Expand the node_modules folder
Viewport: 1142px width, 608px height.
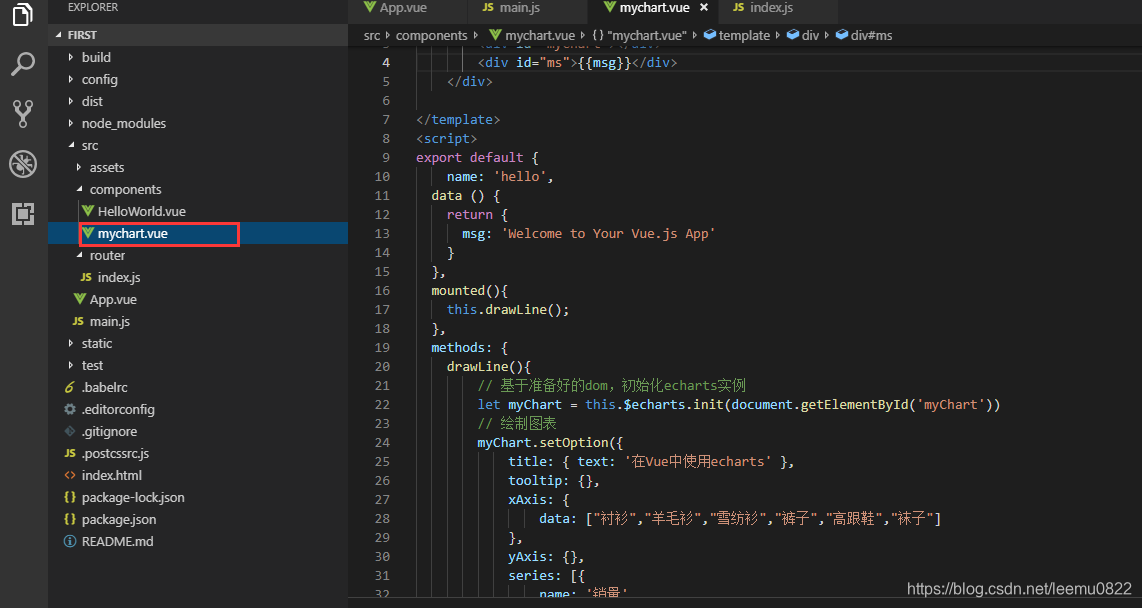point(71,123)
